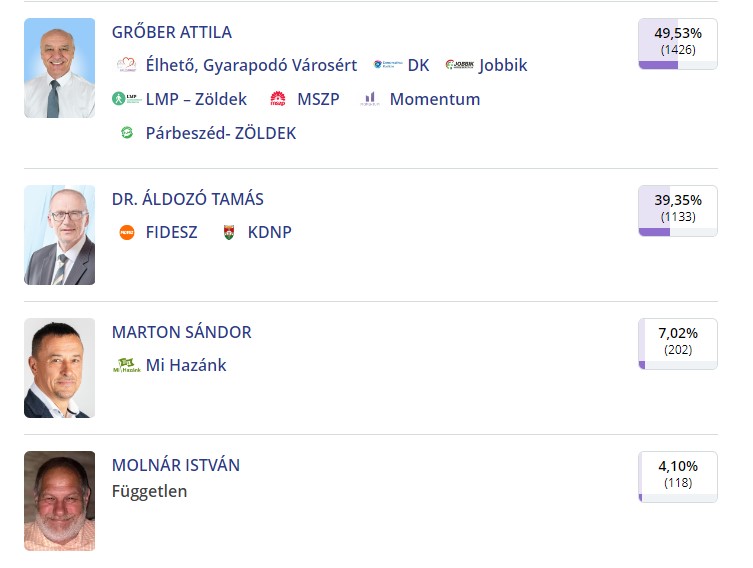
Task: Click the Párbeszéd-ZÖLDEK green logo
Action: [x=127, y=133]
